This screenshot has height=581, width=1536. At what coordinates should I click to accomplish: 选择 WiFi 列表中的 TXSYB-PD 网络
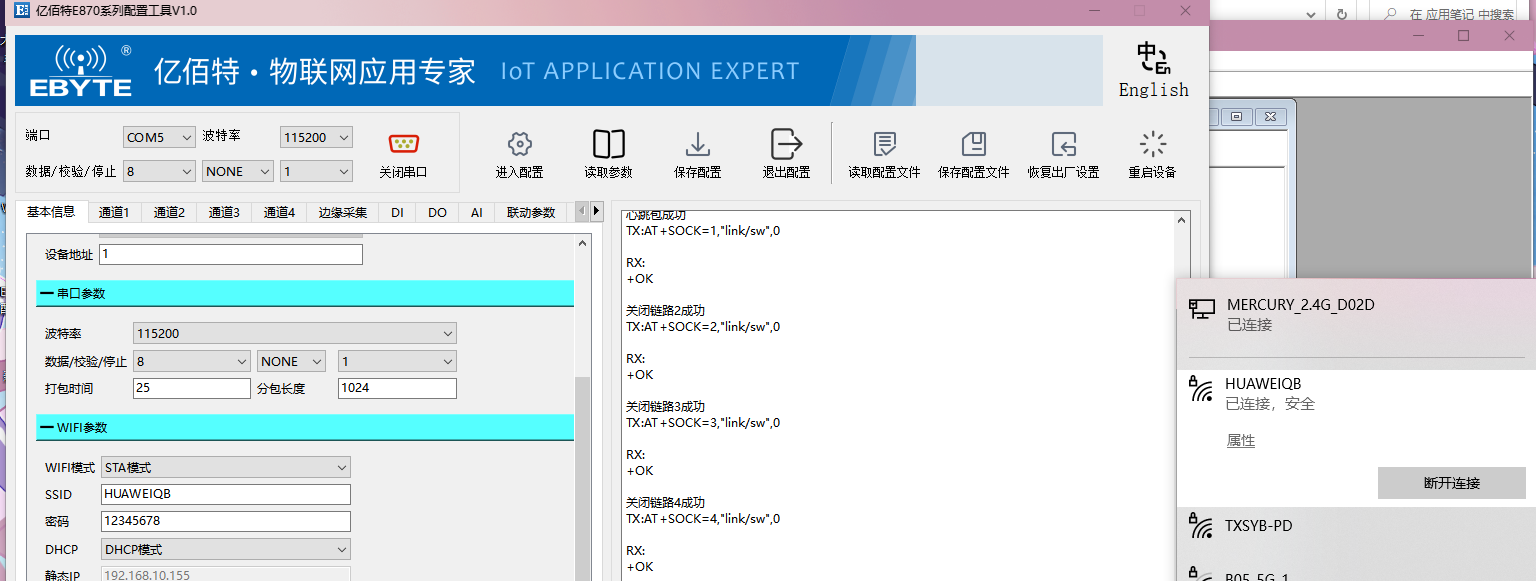[1258, 525]
